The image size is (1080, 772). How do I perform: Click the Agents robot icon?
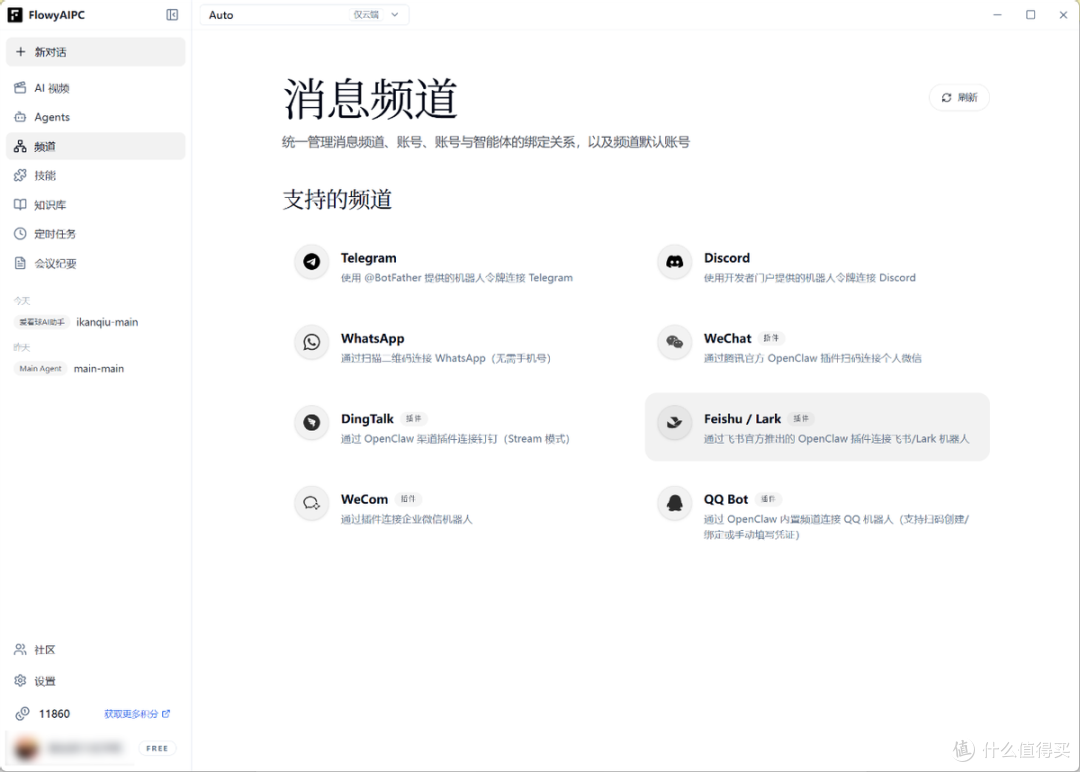click(20, 117)
